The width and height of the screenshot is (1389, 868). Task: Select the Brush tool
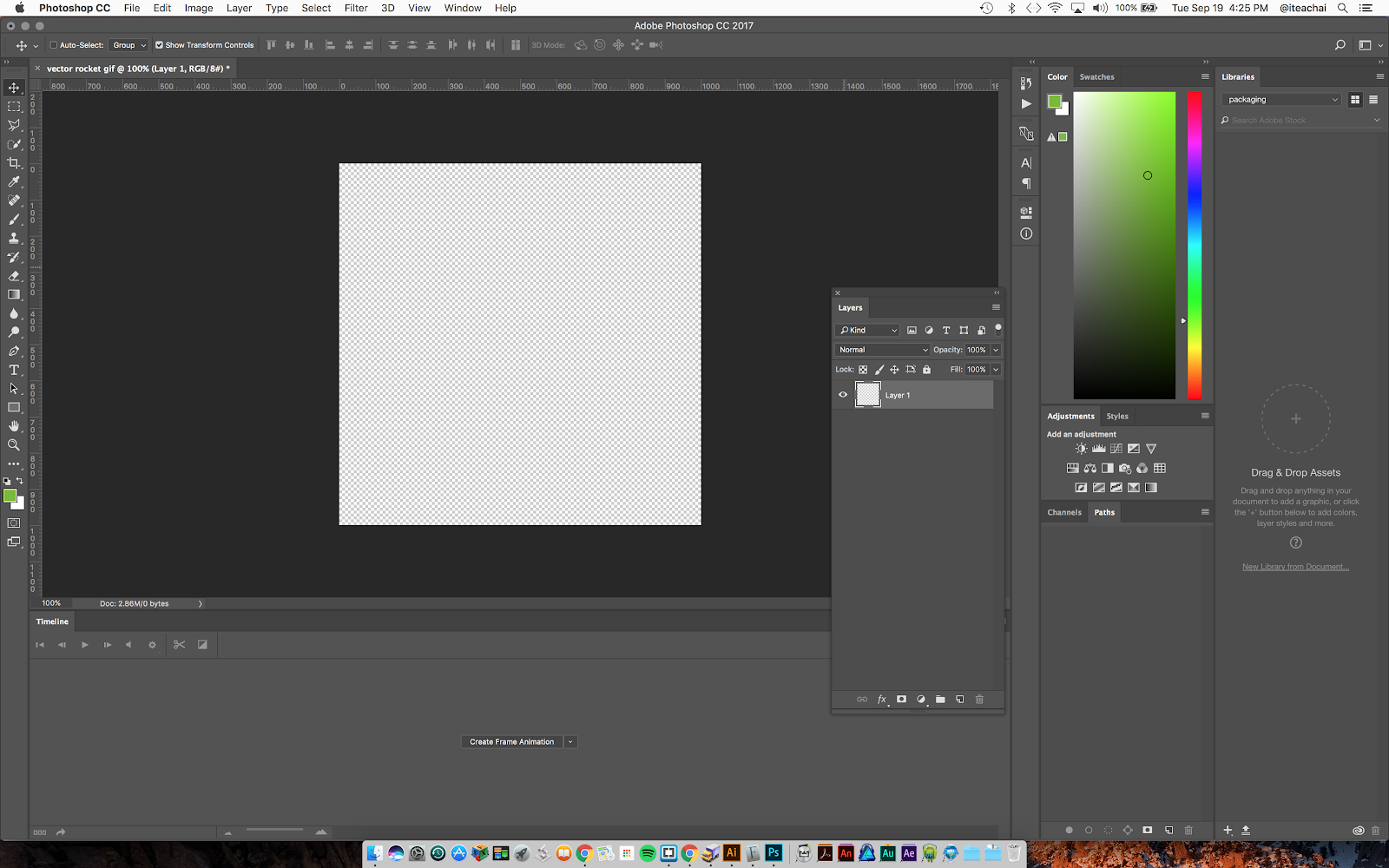click(x=14, y=220)
